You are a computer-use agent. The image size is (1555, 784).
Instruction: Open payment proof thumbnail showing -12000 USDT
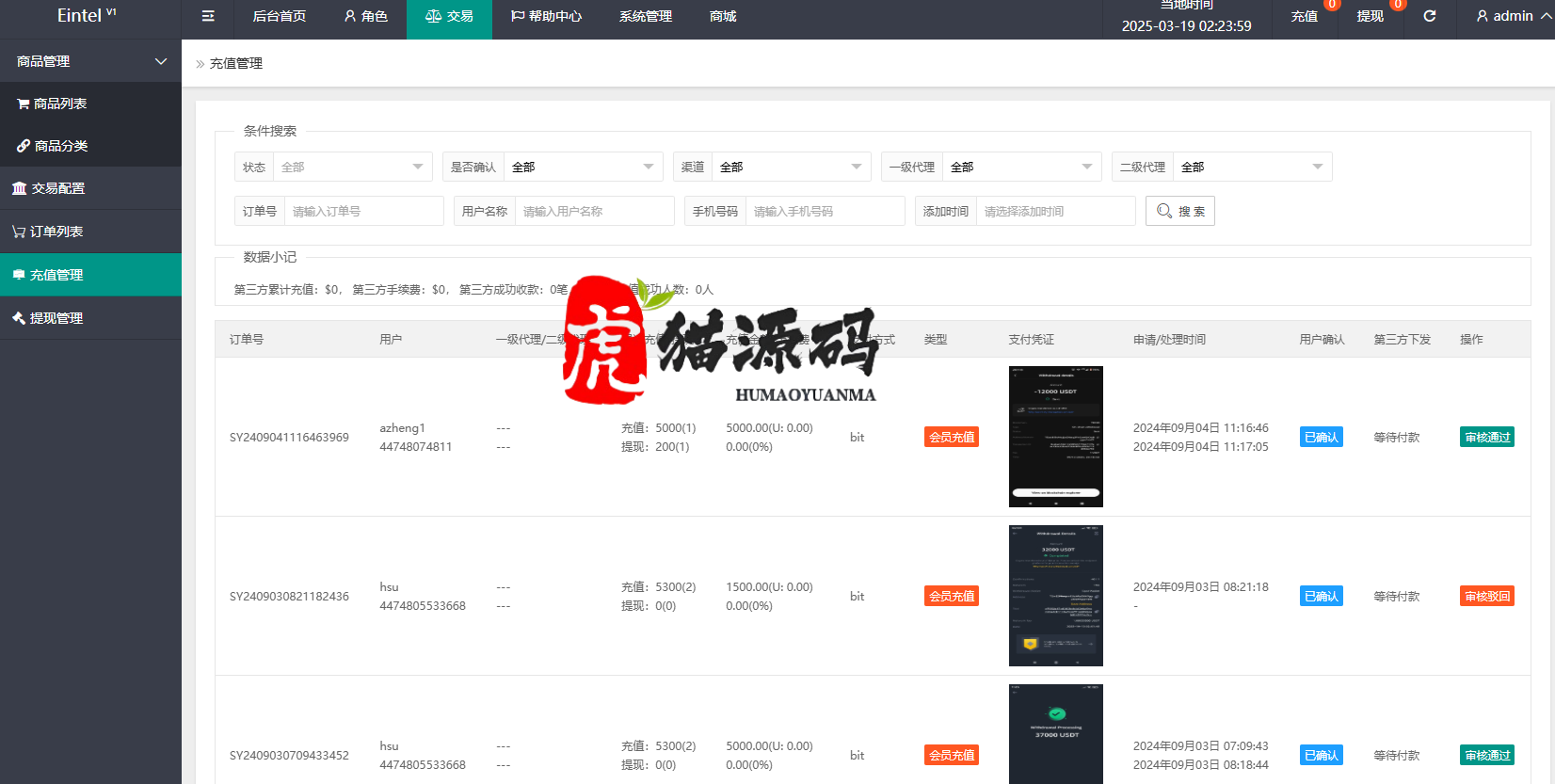click(x=1056, y=437)
